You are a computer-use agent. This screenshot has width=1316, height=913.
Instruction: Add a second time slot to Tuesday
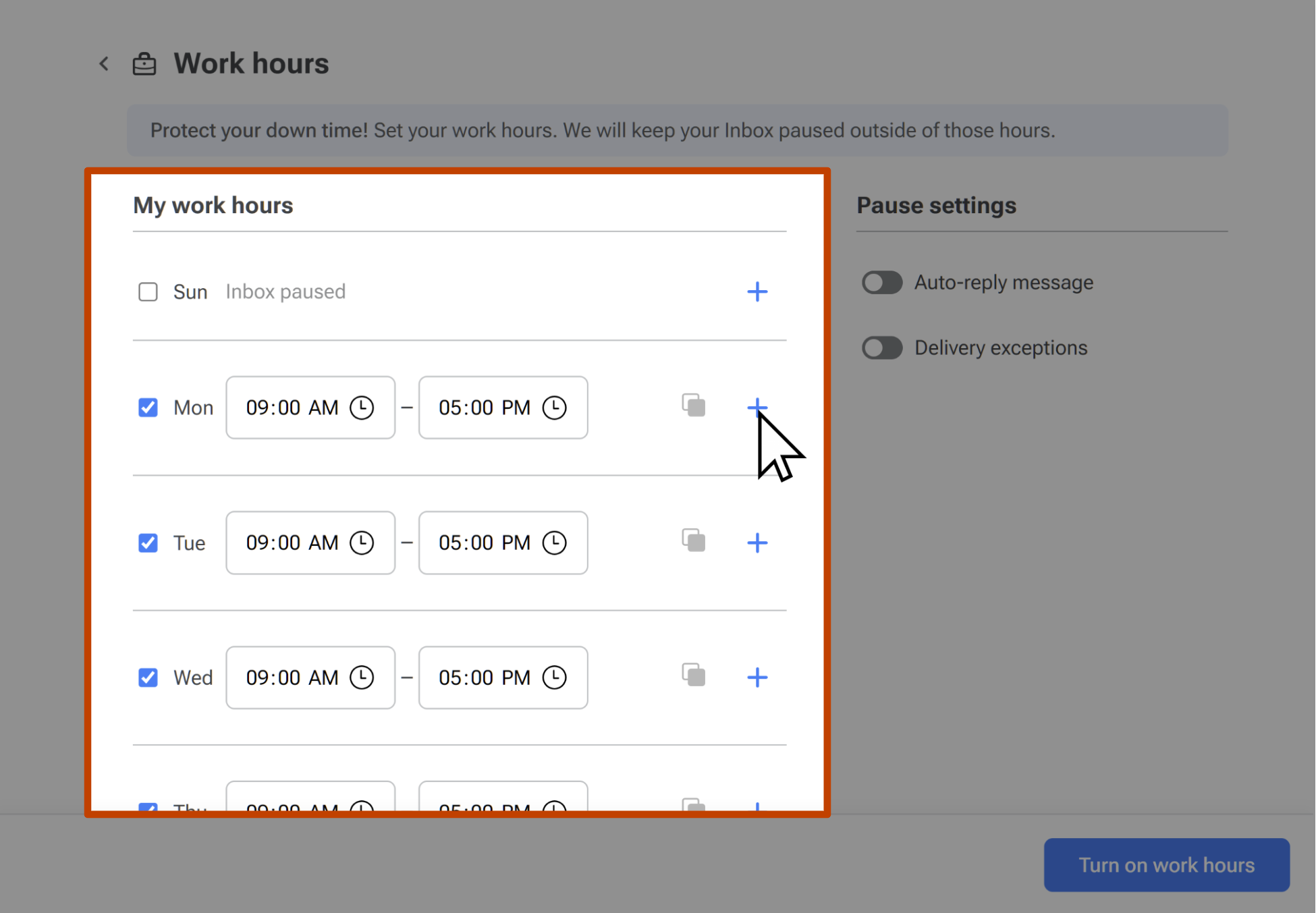click(x=757, y=542)
